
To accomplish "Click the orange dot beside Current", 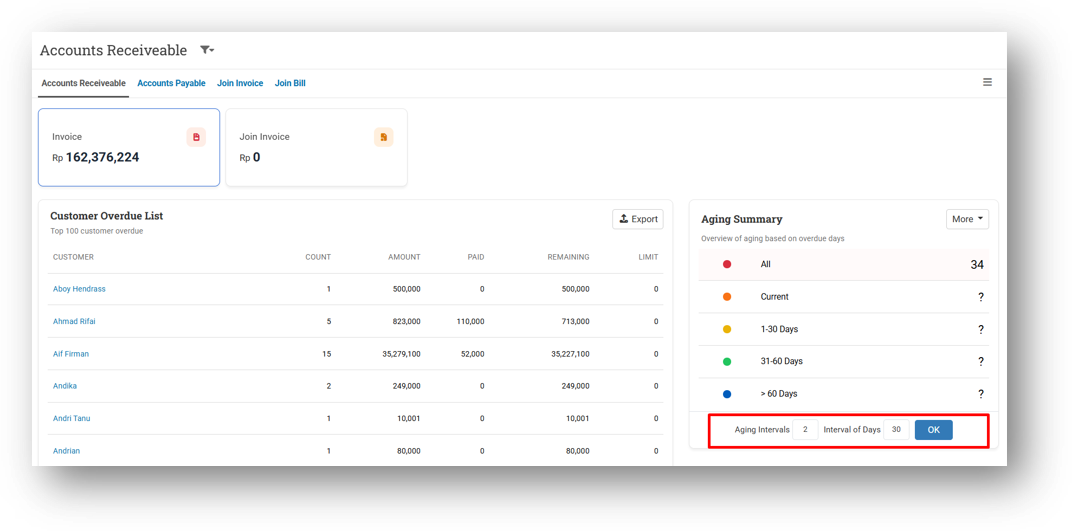I will (727, 297).
